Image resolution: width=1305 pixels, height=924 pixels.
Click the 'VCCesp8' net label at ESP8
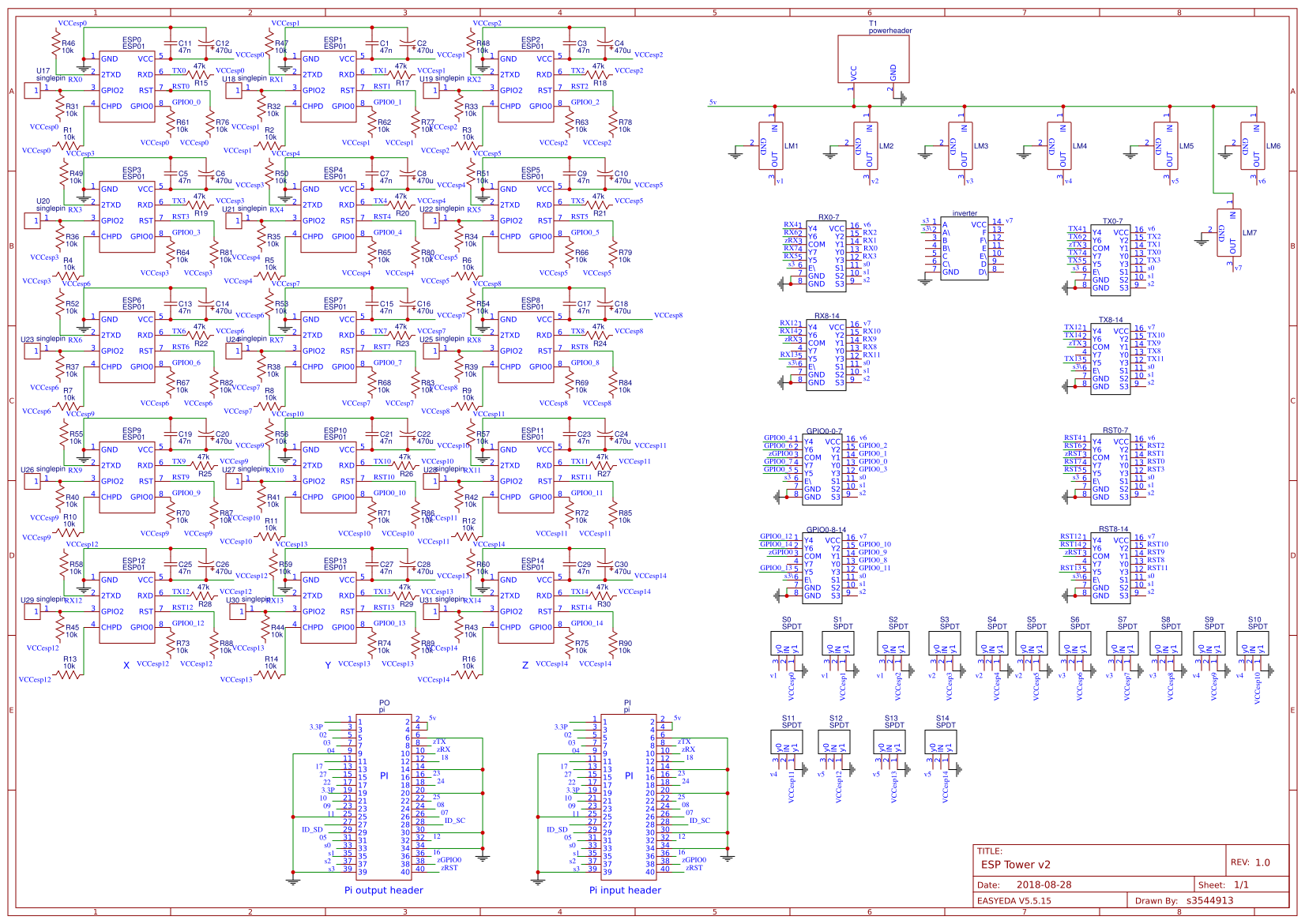tap(668, 315)
